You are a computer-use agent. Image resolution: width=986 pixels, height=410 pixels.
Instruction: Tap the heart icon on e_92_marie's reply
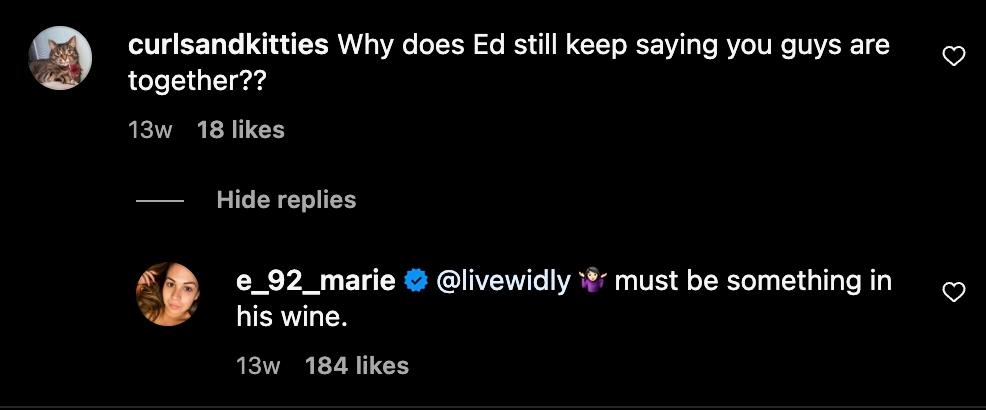954,292
